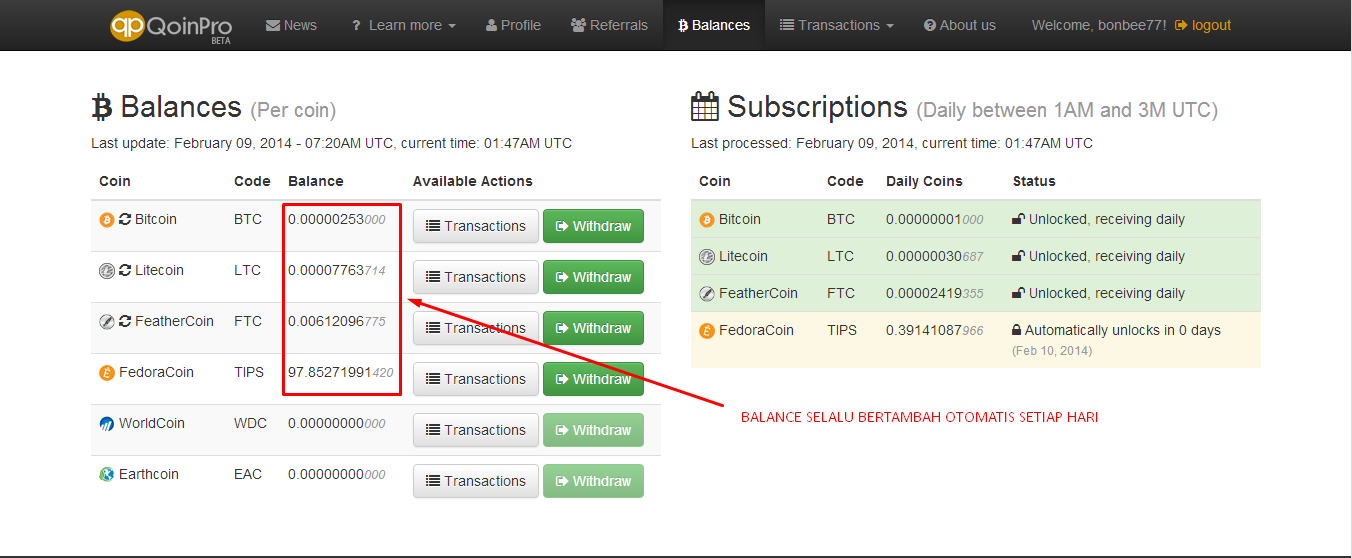Click the Litecoin balance 0.00007763 value
Screen dimensions: 1352x558
pyautogui.click(x=337, y=270)
